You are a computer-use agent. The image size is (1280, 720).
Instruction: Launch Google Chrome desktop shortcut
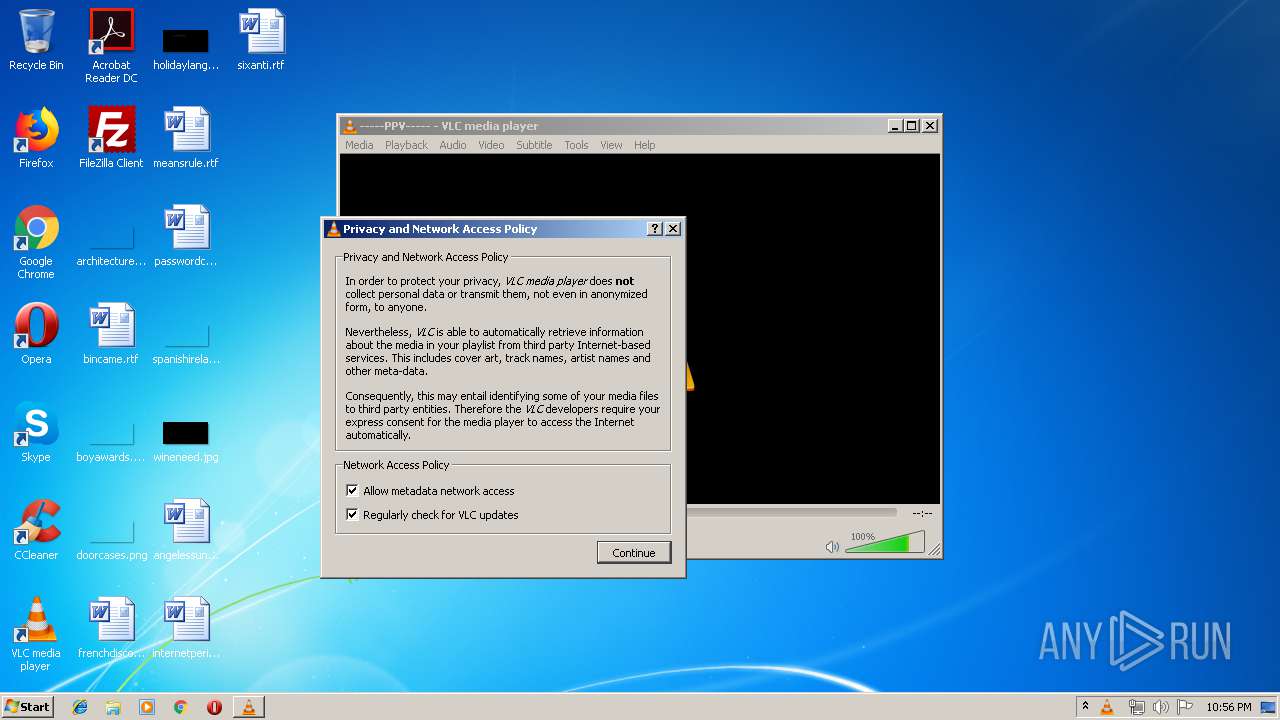[36, 243]
